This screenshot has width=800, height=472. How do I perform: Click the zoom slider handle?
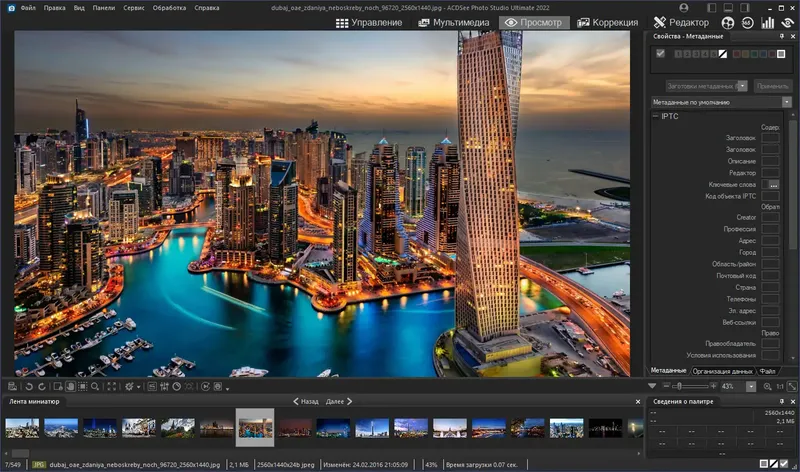point(679,386)
